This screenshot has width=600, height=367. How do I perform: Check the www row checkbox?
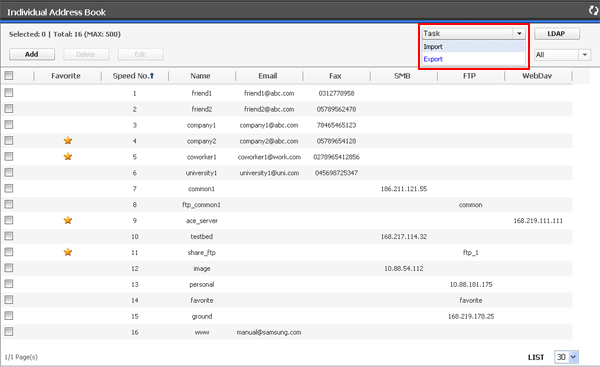click(9, 331)
